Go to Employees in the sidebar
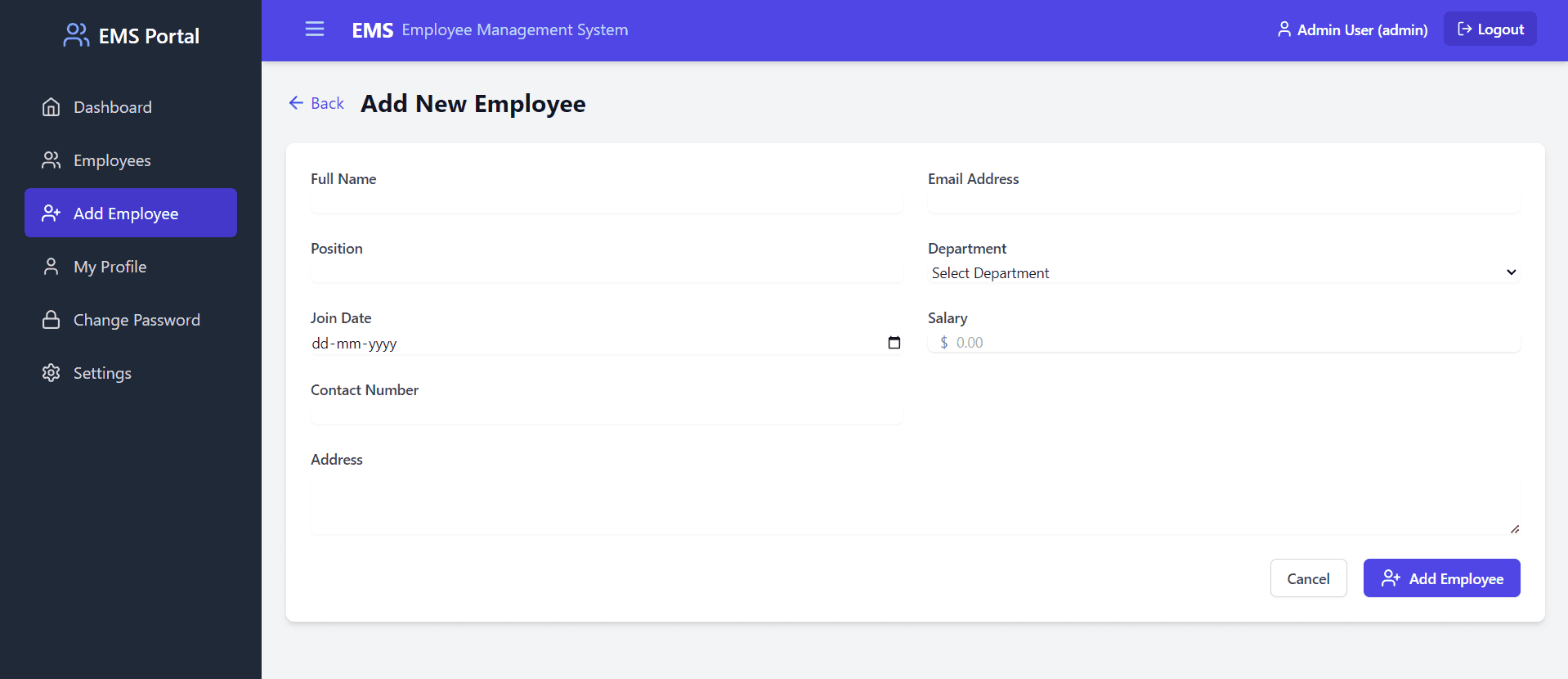 tap(131, 160)
